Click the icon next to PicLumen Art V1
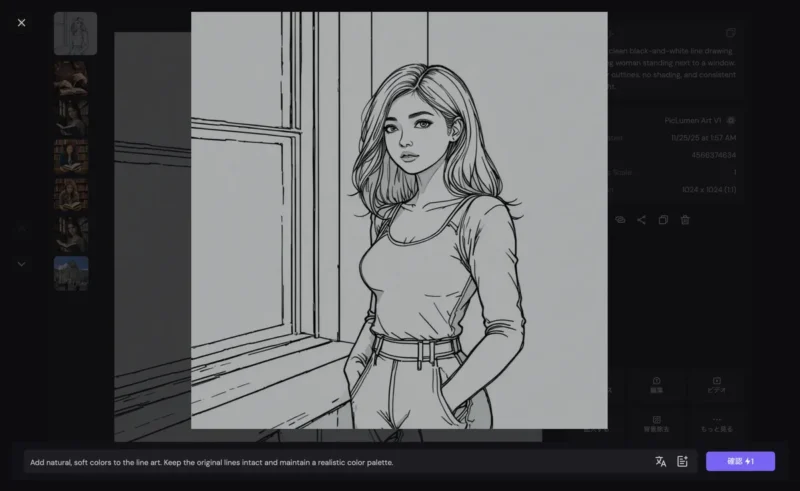This screenshot has width=800, height=491. (732, 120)
